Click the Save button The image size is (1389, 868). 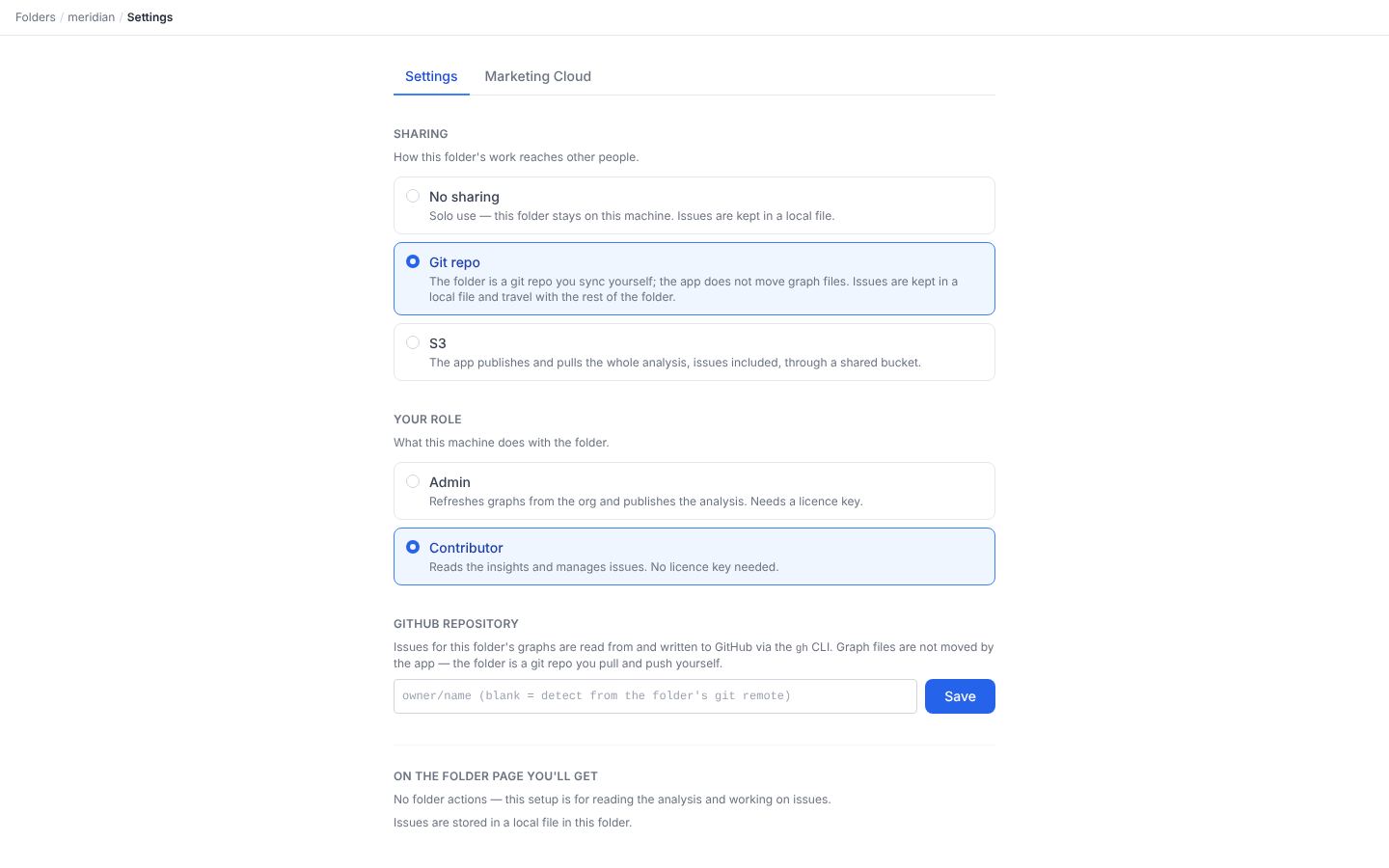[960, 696]
